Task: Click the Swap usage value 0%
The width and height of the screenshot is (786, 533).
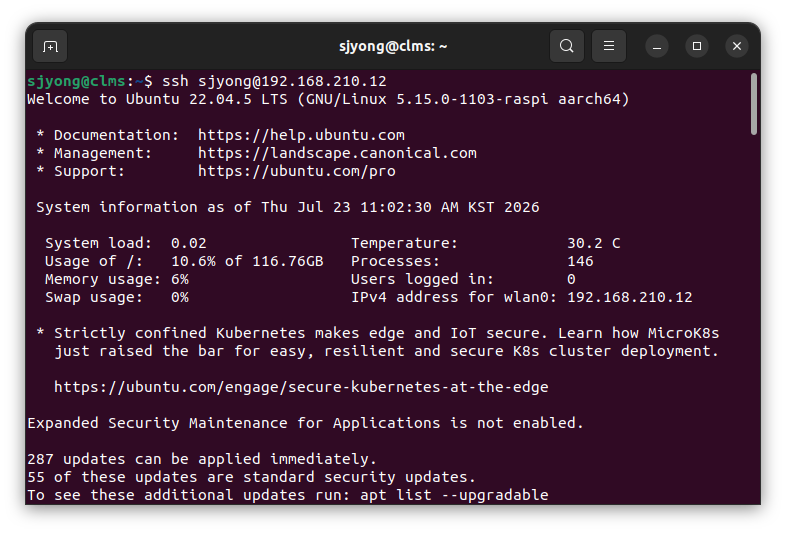Action: [x=180, y=297]
